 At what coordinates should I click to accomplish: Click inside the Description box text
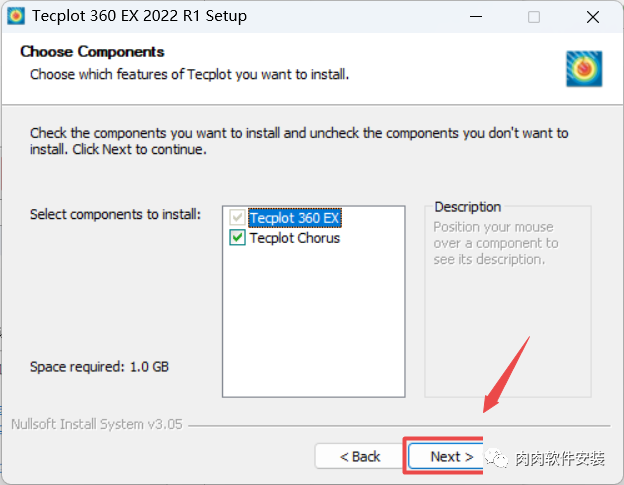(495, 243)
